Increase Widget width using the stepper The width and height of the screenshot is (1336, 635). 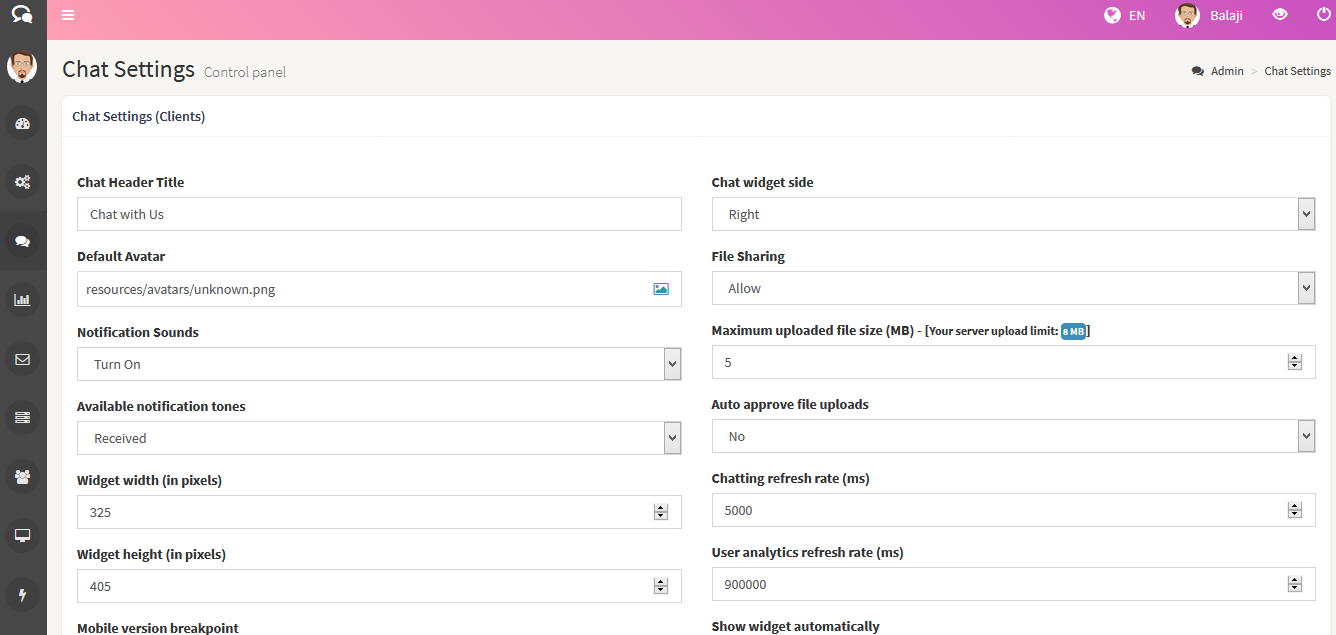660,507
